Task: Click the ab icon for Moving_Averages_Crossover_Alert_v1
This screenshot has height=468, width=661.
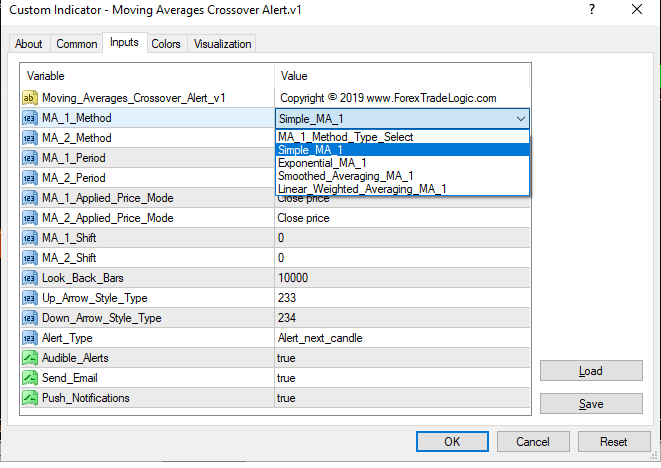Action: pos(29,98)
